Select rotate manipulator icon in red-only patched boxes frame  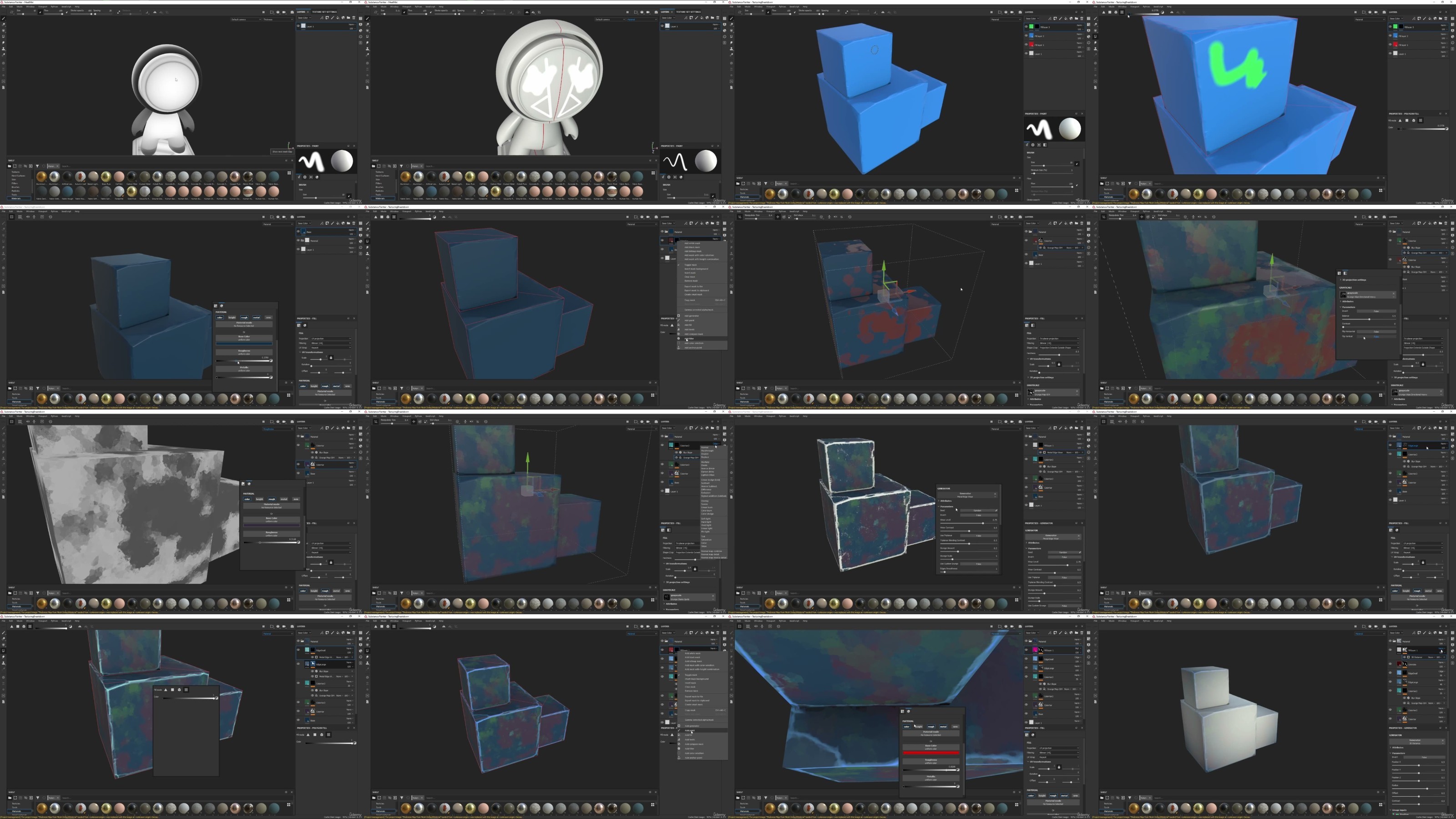tap(784, 217)
